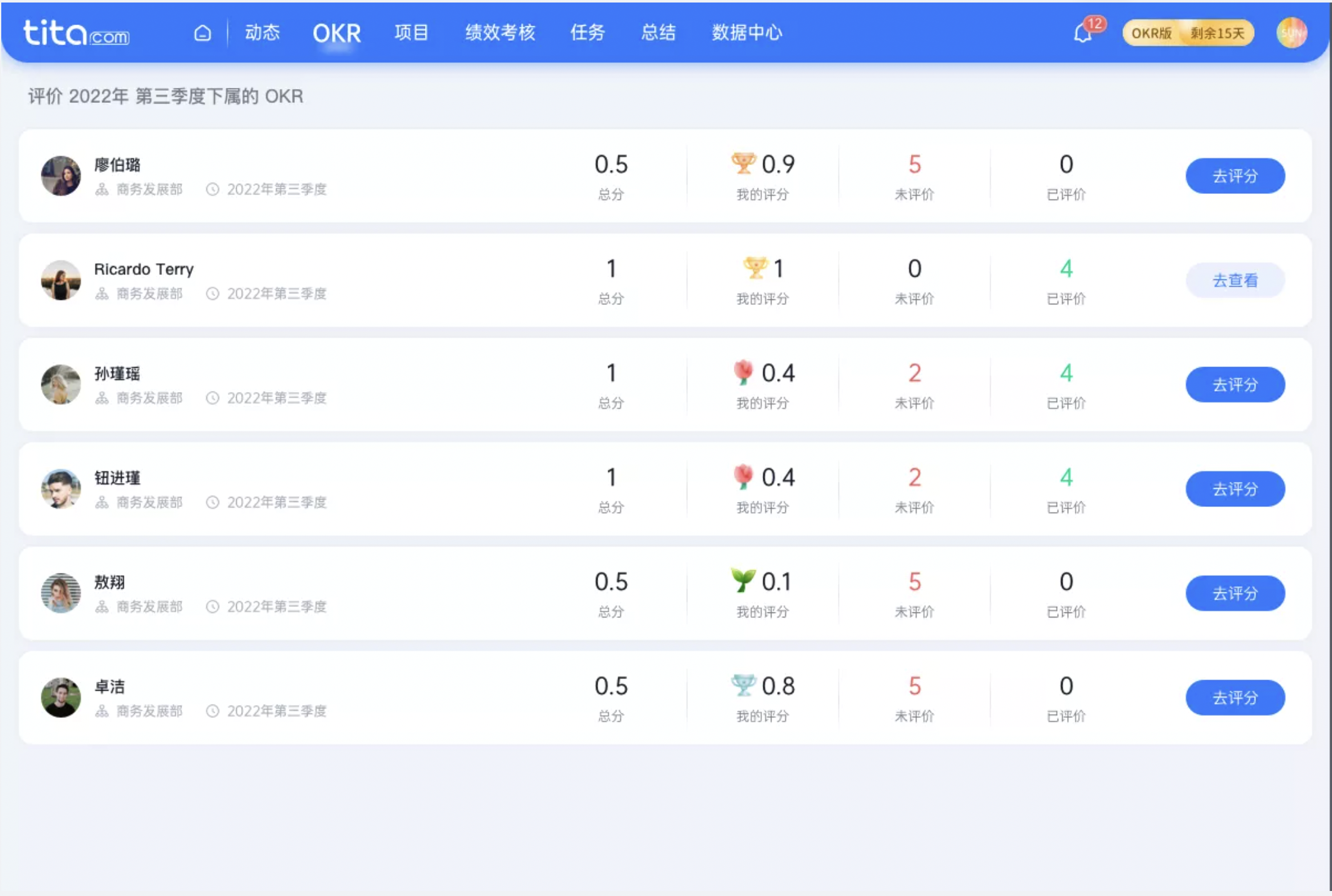This screenshot has width=1332, height=896.
Task: Go to the 项目 tab
Action: click(411, 33)
